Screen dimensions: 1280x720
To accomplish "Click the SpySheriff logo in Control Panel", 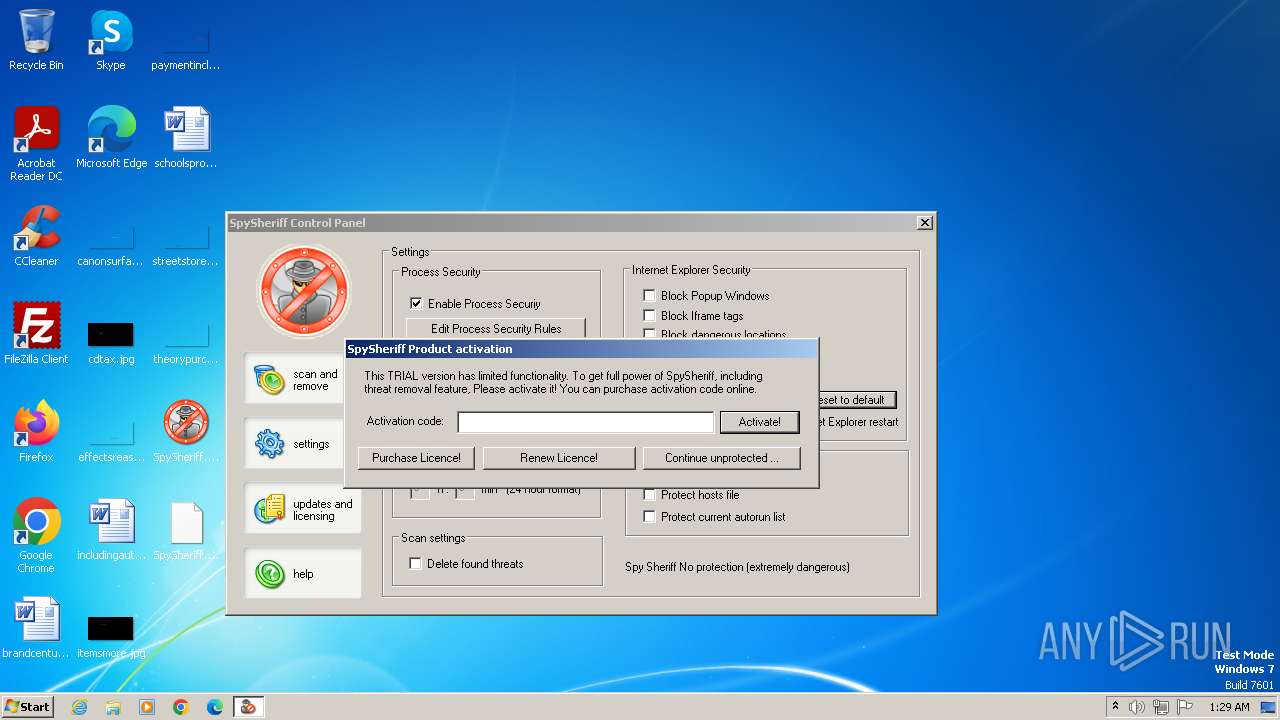I will 304,291.
